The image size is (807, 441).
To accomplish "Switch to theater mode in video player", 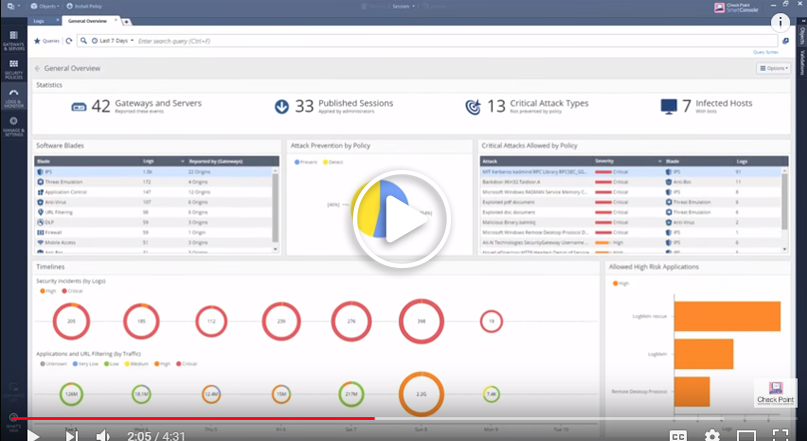I will [747, 435].
